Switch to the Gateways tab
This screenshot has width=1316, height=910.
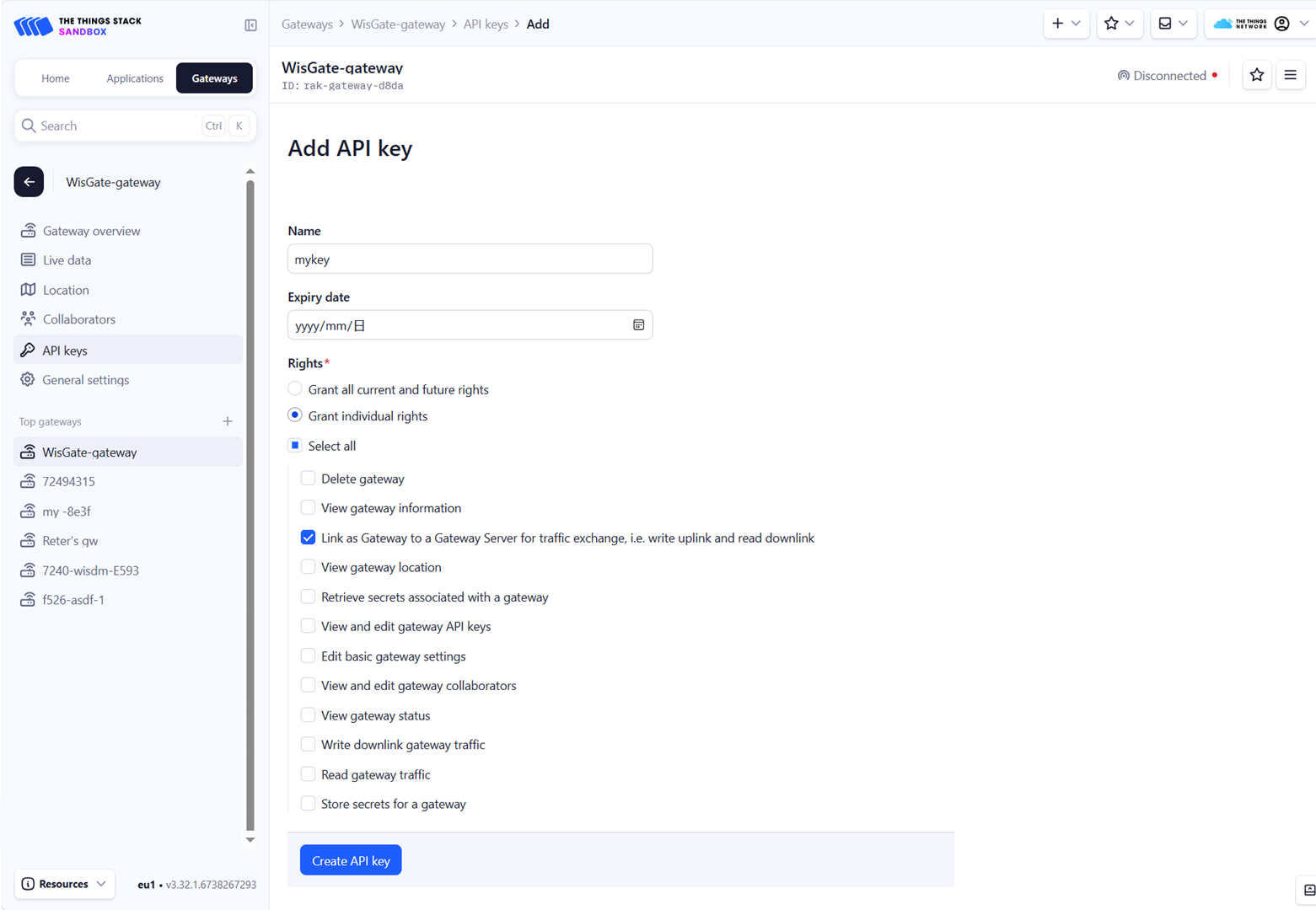(214, 78)
